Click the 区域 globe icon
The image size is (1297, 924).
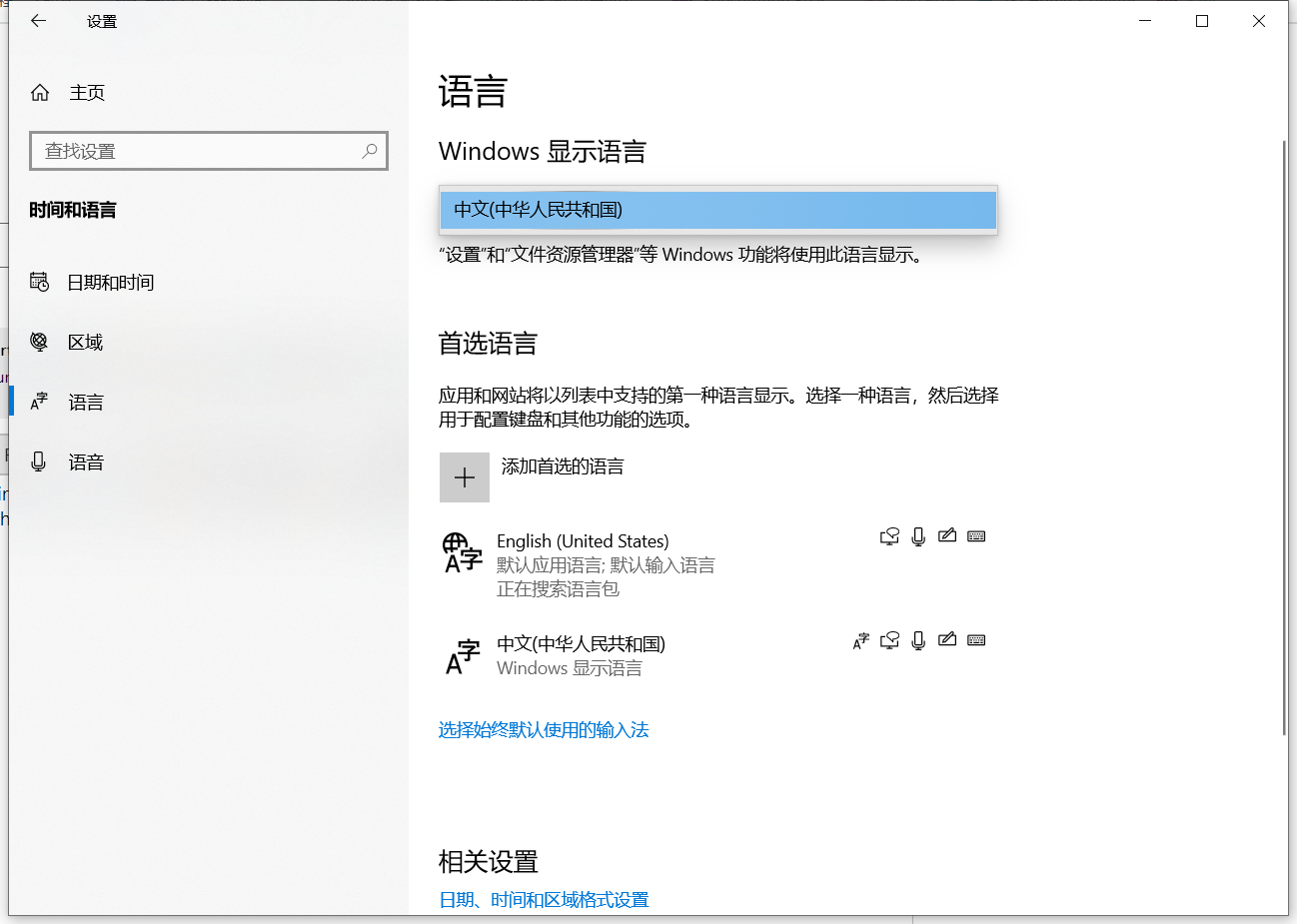(x=39, y=343)
